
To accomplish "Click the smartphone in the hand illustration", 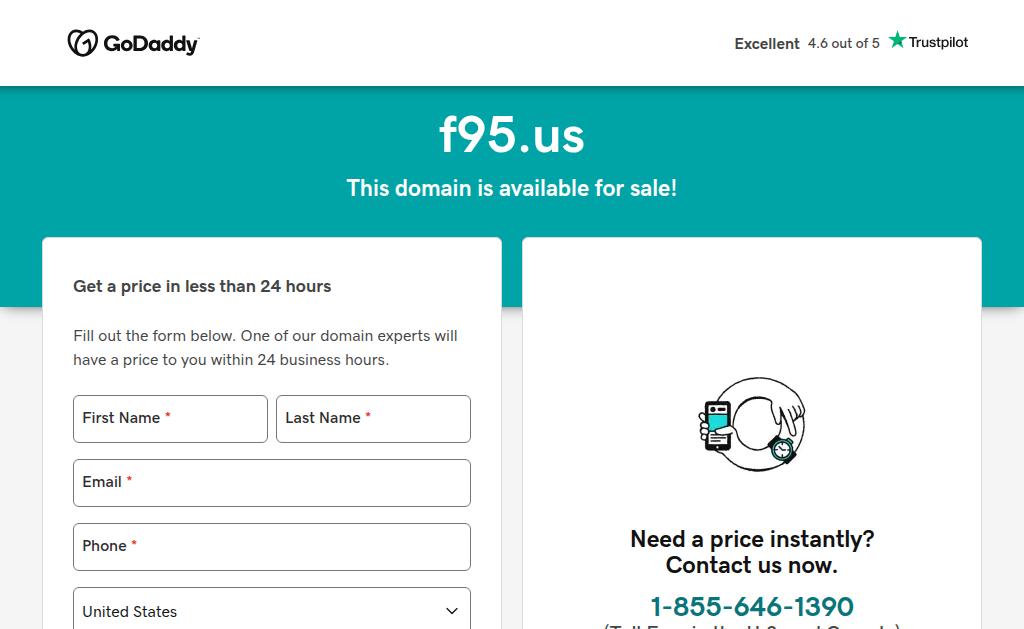I will tap(717, 424).
